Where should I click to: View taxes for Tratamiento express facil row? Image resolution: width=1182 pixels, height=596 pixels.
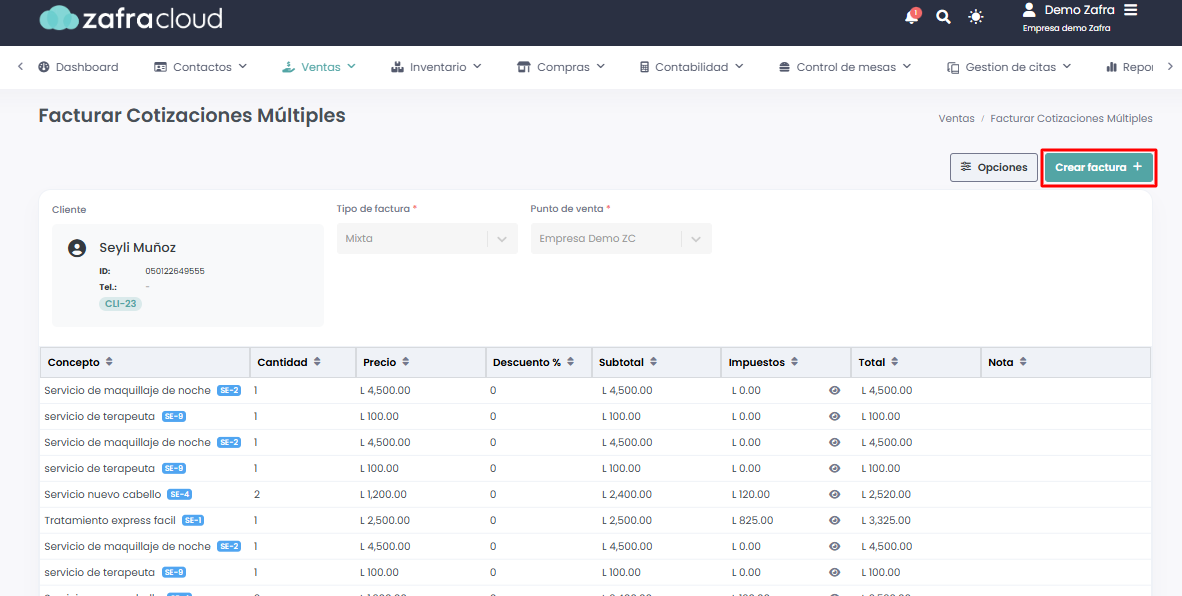click(835, 520)
